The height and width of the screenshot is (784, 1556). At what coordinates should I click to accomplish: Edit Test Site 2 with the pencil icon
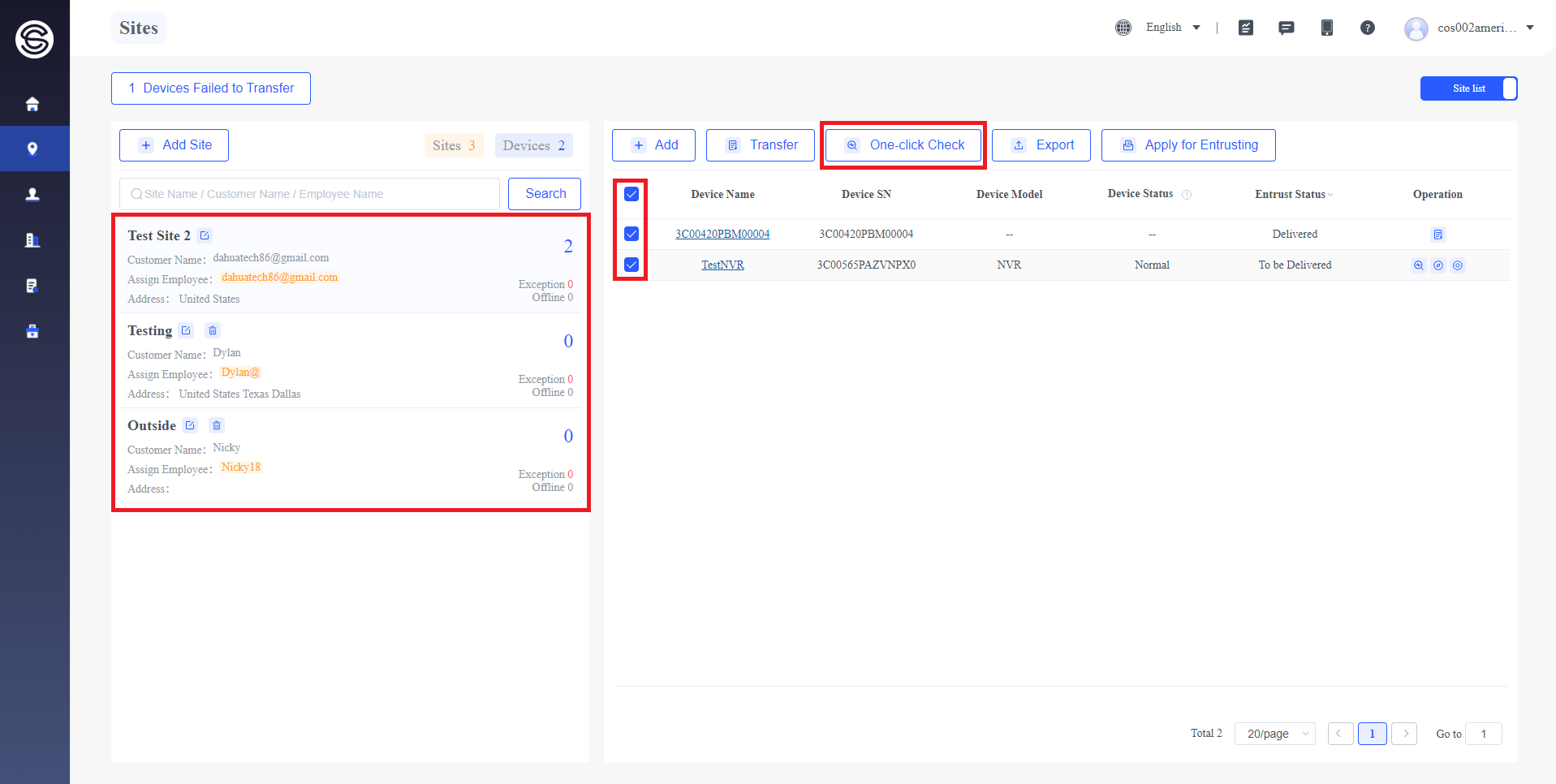[205, 235]
